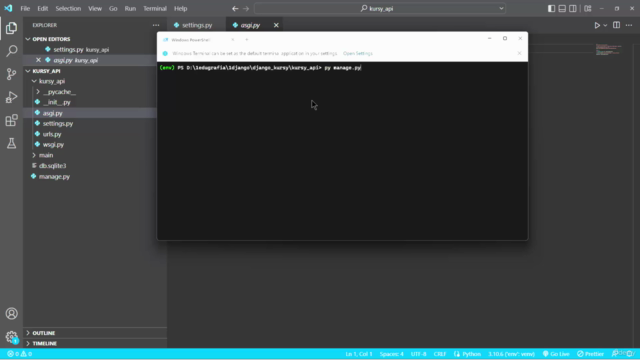
Task: Open the command center dropdown chevron
Action: click(501, 9)
